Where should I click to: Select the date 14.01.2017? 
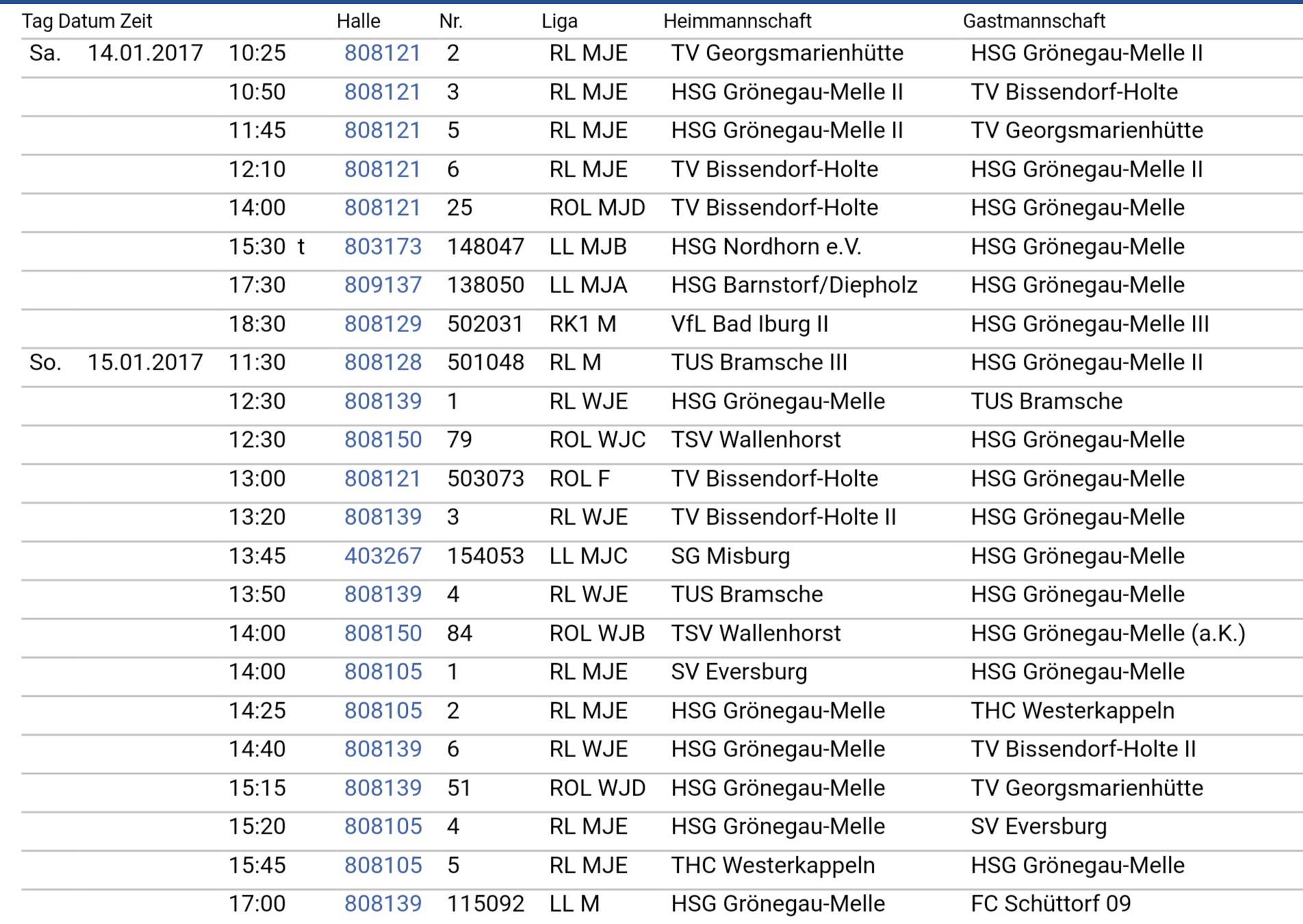pyautogui.click(x=145, y=53)
